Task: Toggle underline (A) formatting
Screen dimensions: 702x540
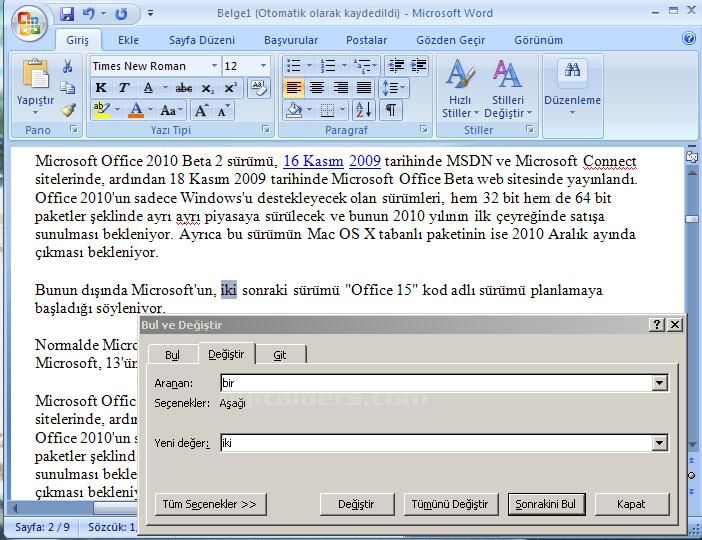Action: click(148, 88)
